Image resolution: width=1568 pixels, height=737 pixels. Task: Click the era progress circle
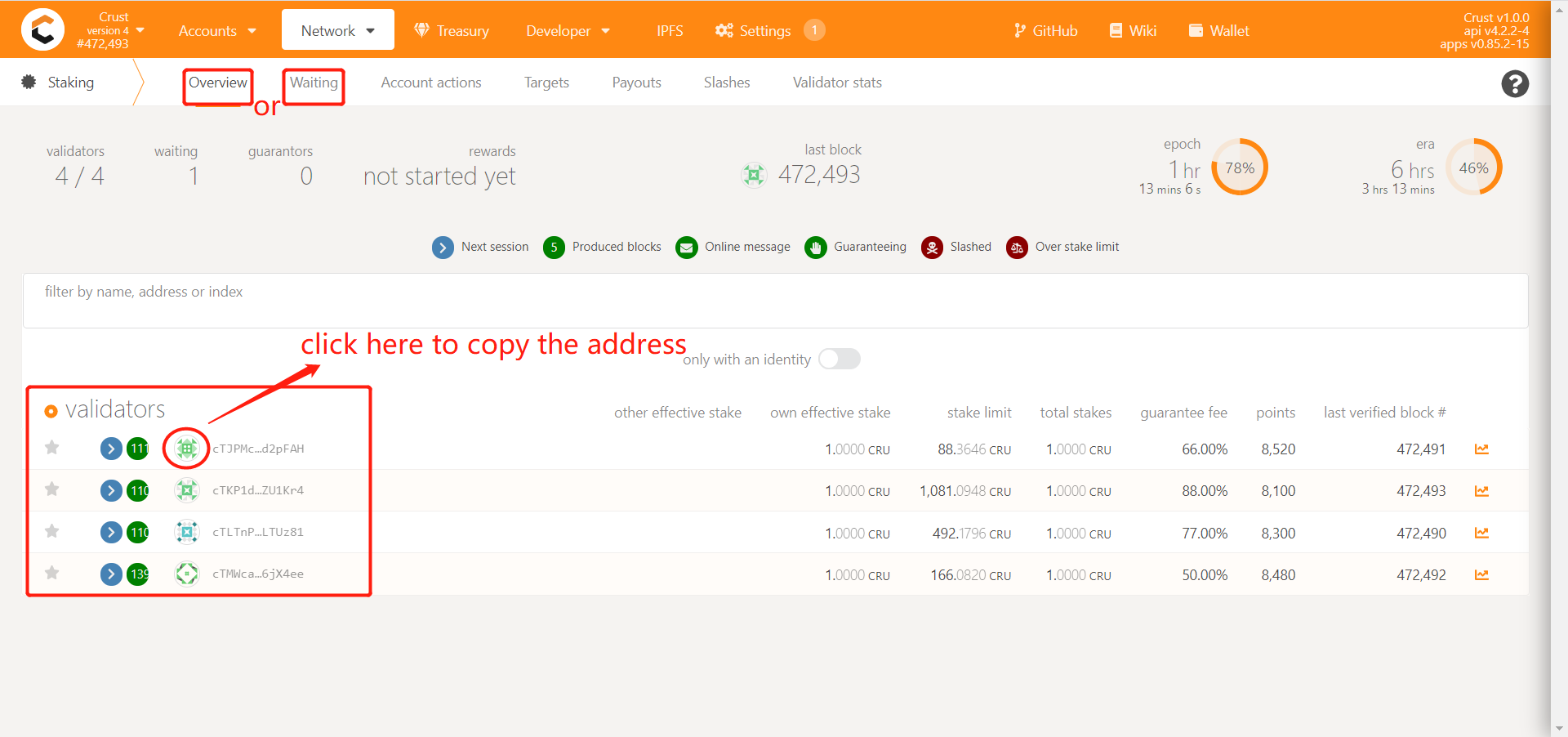[1474, 167]
